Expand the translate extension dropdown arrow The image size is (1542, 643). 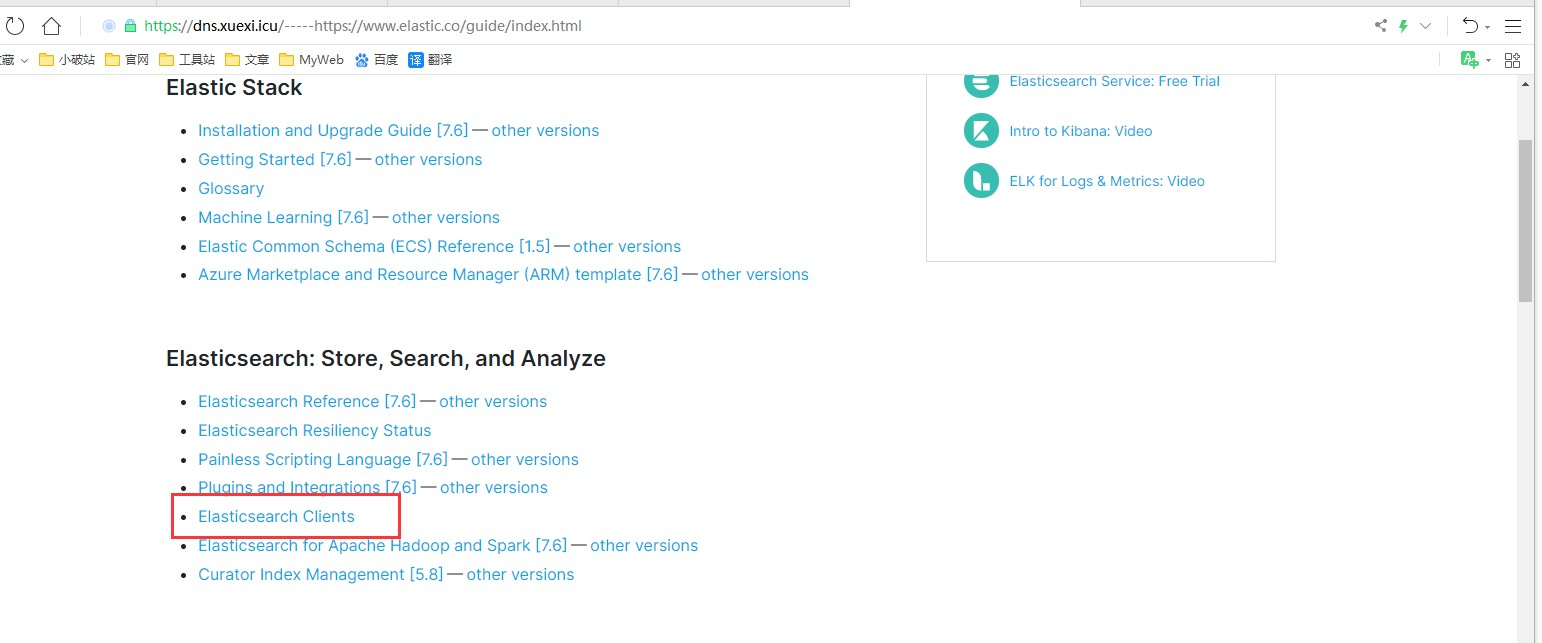[1488, 60]
